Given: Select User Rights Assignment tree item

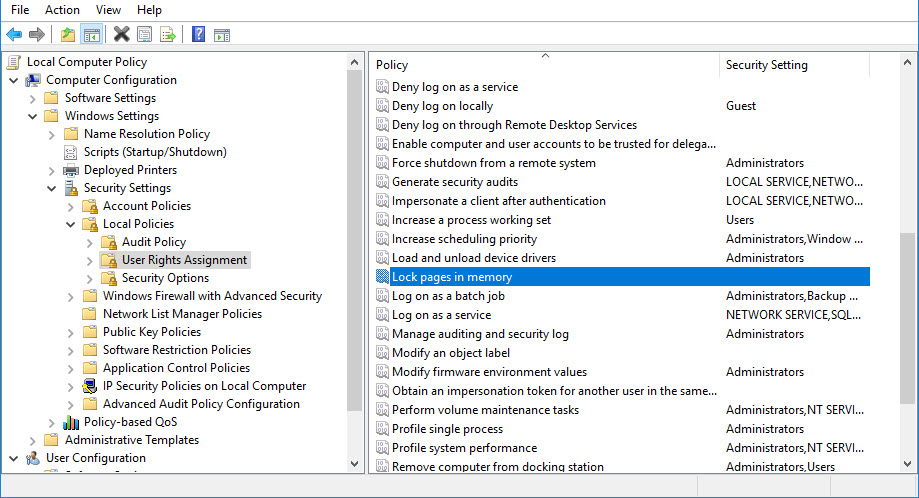Looking at the screenshot, I should [x=184, y=260].
